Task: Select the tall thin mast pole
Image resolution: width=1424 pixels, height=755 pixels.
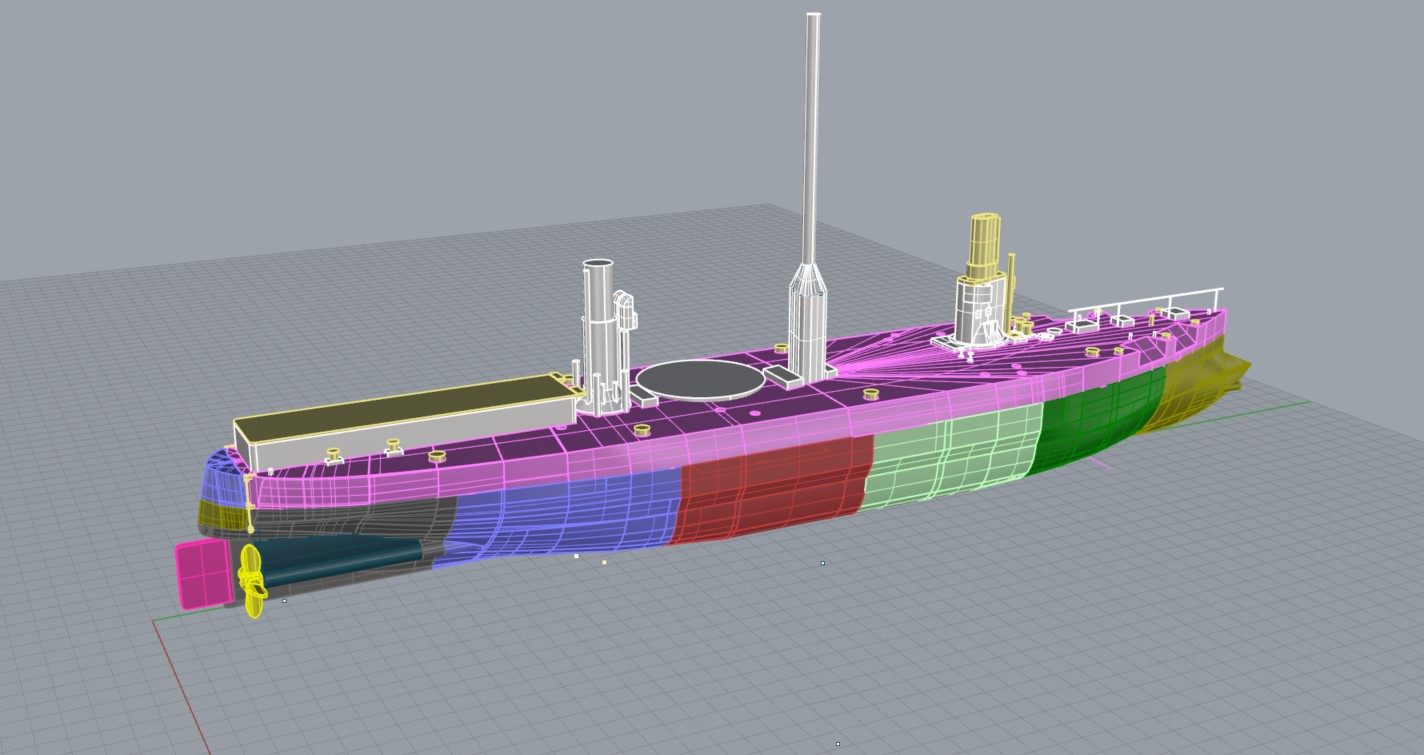Action: [x=812, y=140]
